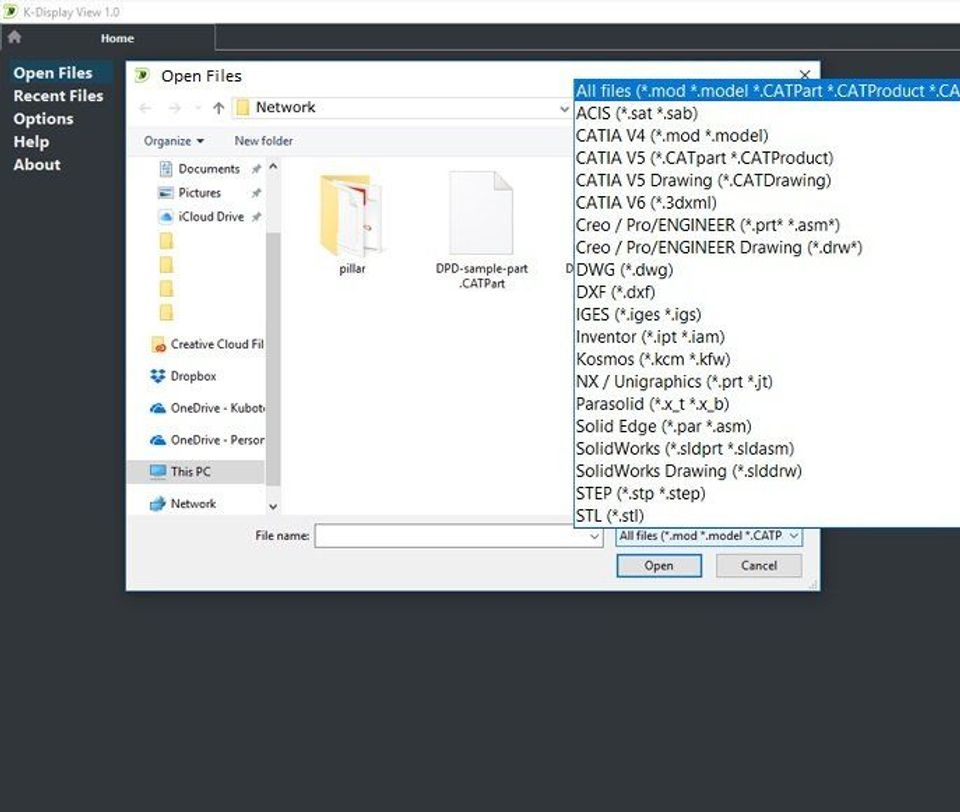Click New folder button
This screenshot has height=812, width=960.
263,141
